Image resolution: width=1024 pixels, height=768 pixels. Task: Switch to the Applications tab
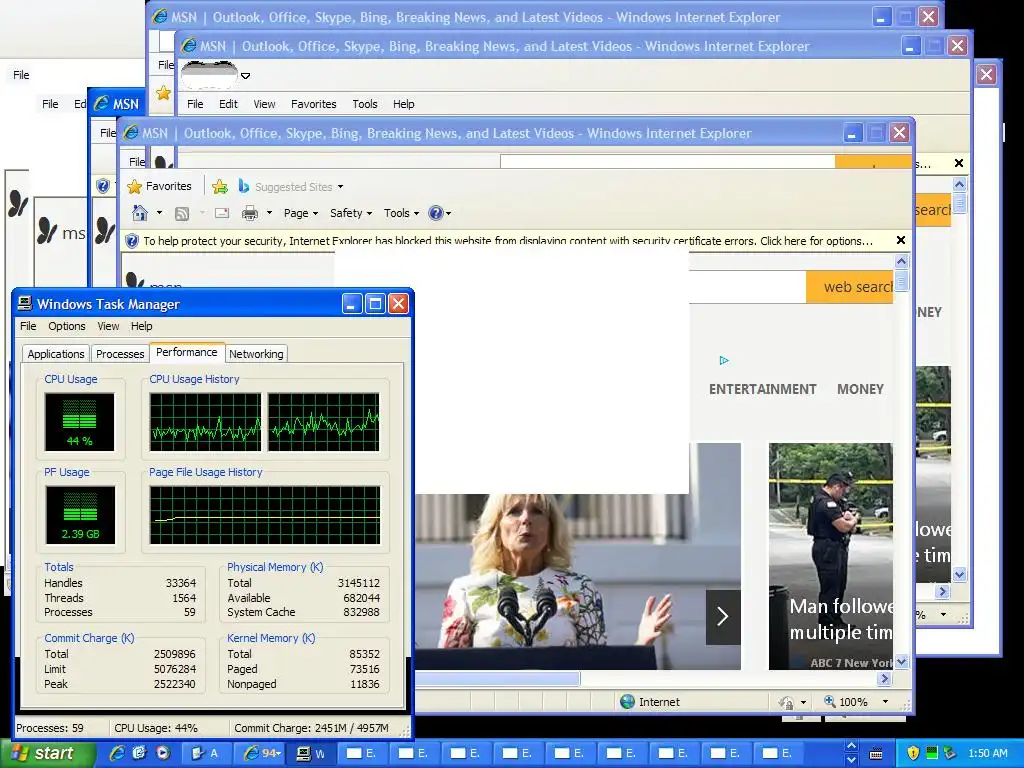[56, 354]
